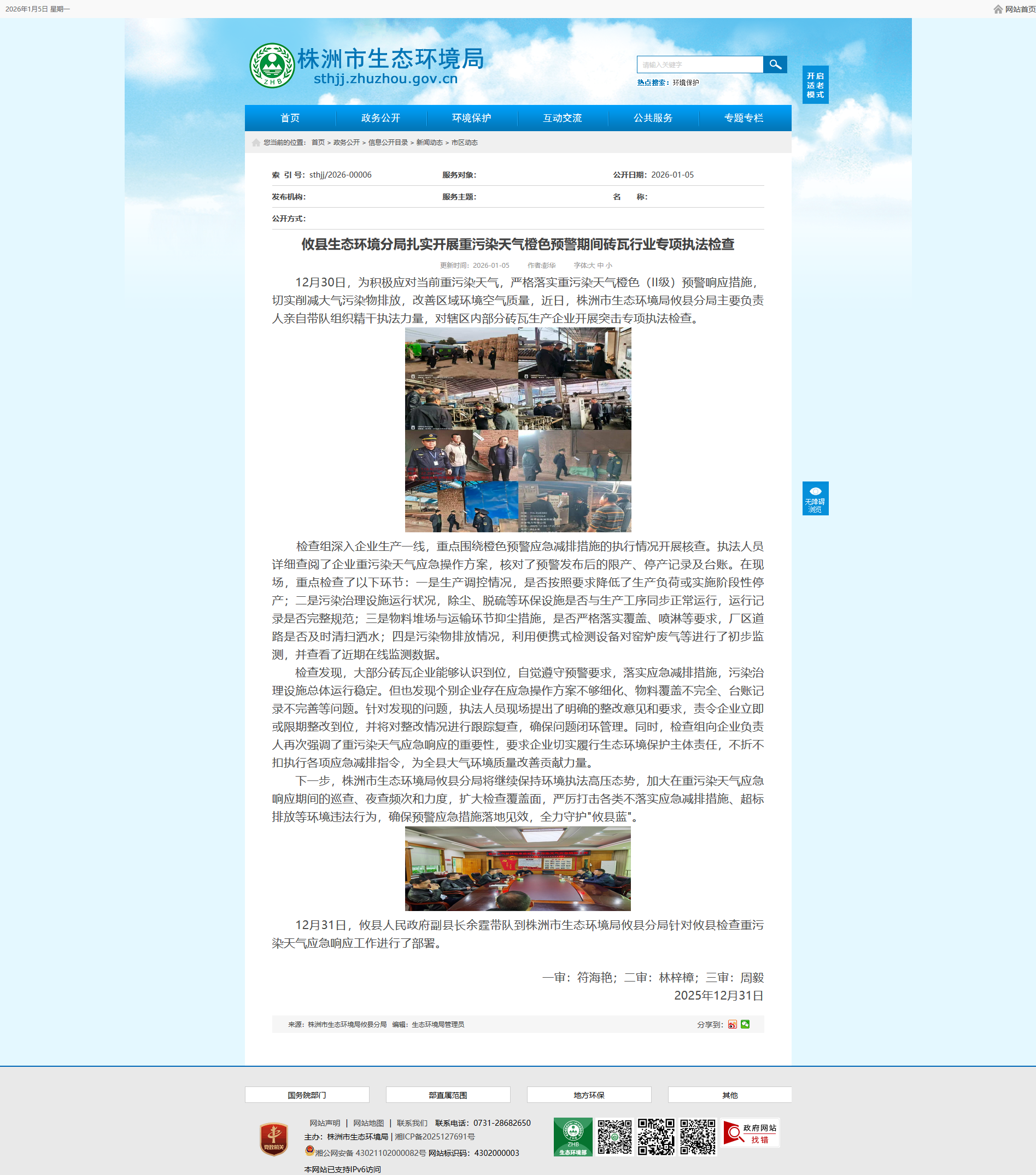Click the 党政机关 red badge icon
The height and width of the screenshot is (1175, 1036).
[x=274, y=1139]
